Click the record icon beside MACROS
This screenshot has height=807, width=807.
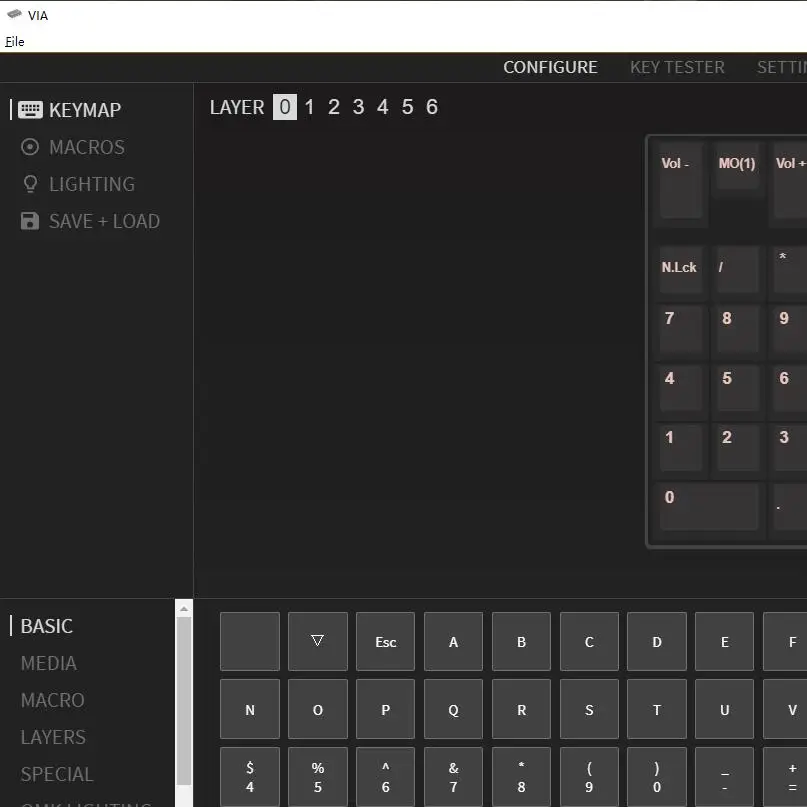(30, 147)
